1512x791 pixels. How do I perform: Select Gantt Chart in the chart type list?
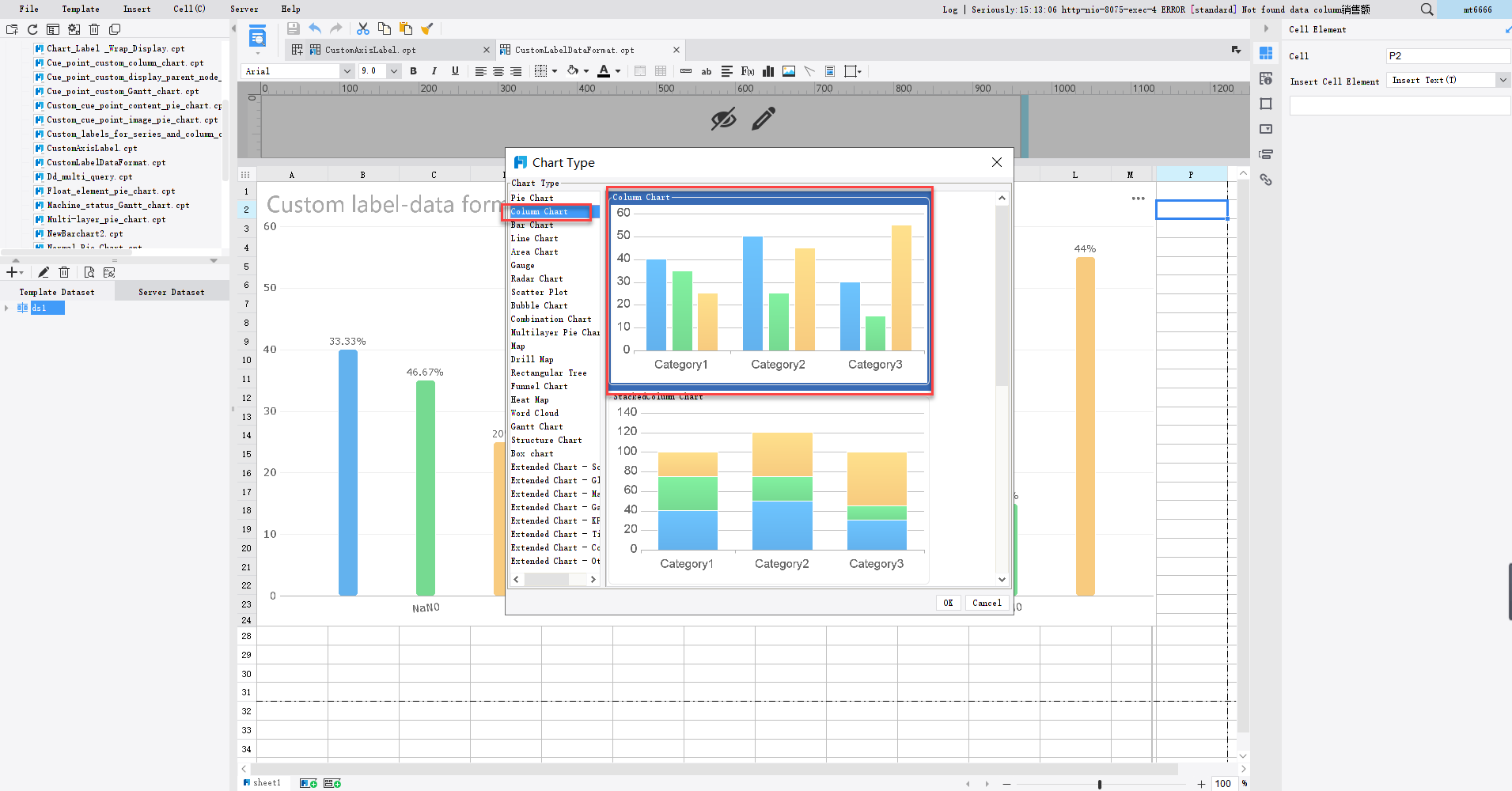pos(536,426)
